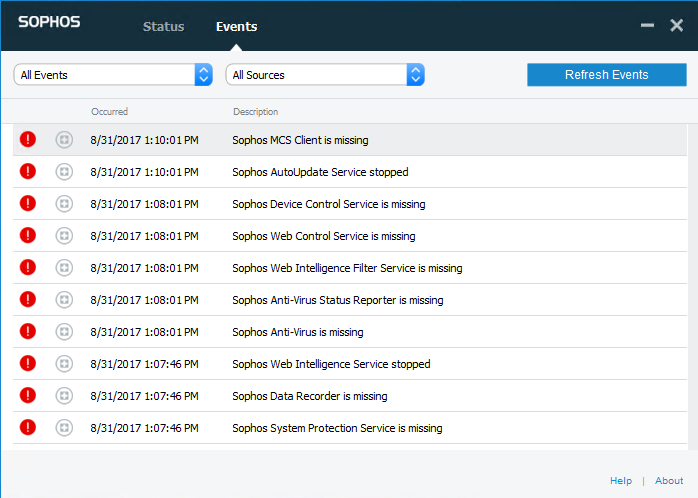Click the Occurred column header

point(110,112)
